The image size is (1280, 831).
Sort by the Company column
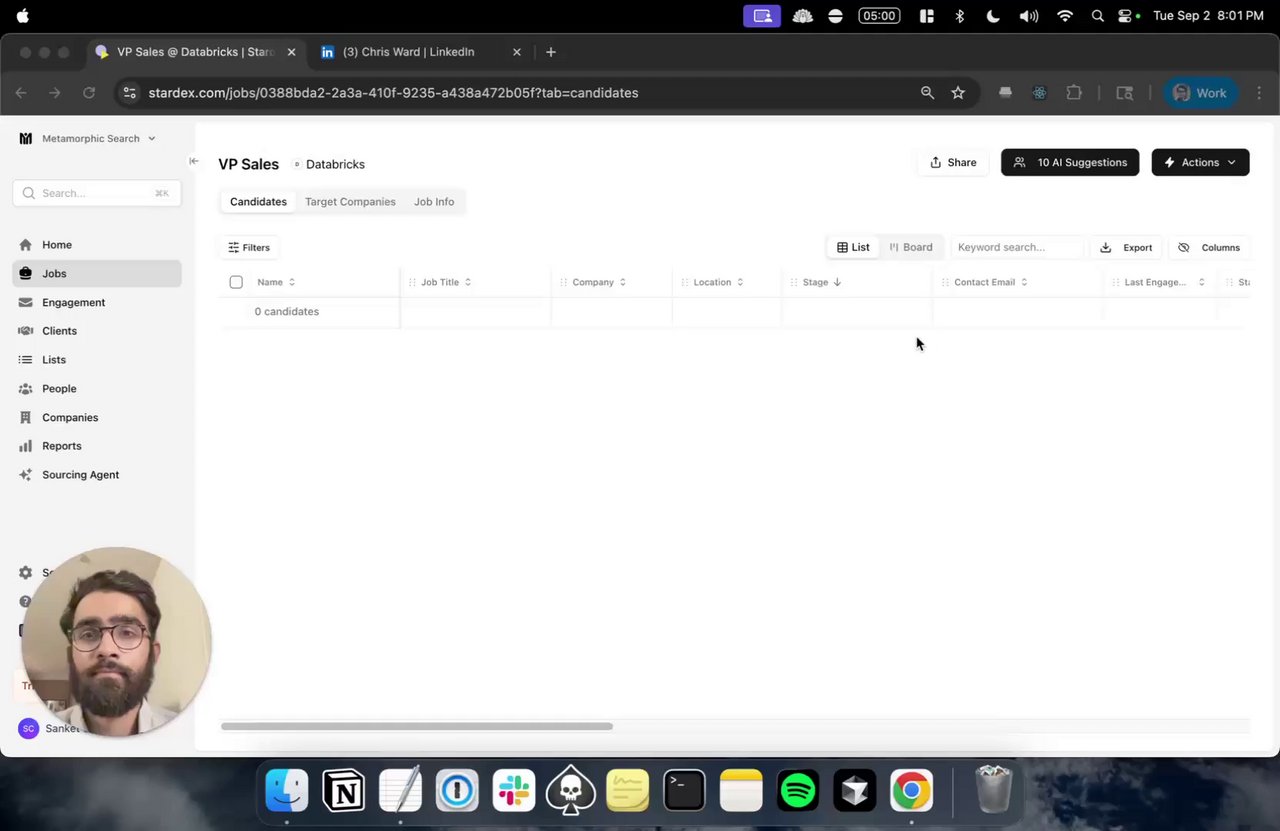(599, 282)
